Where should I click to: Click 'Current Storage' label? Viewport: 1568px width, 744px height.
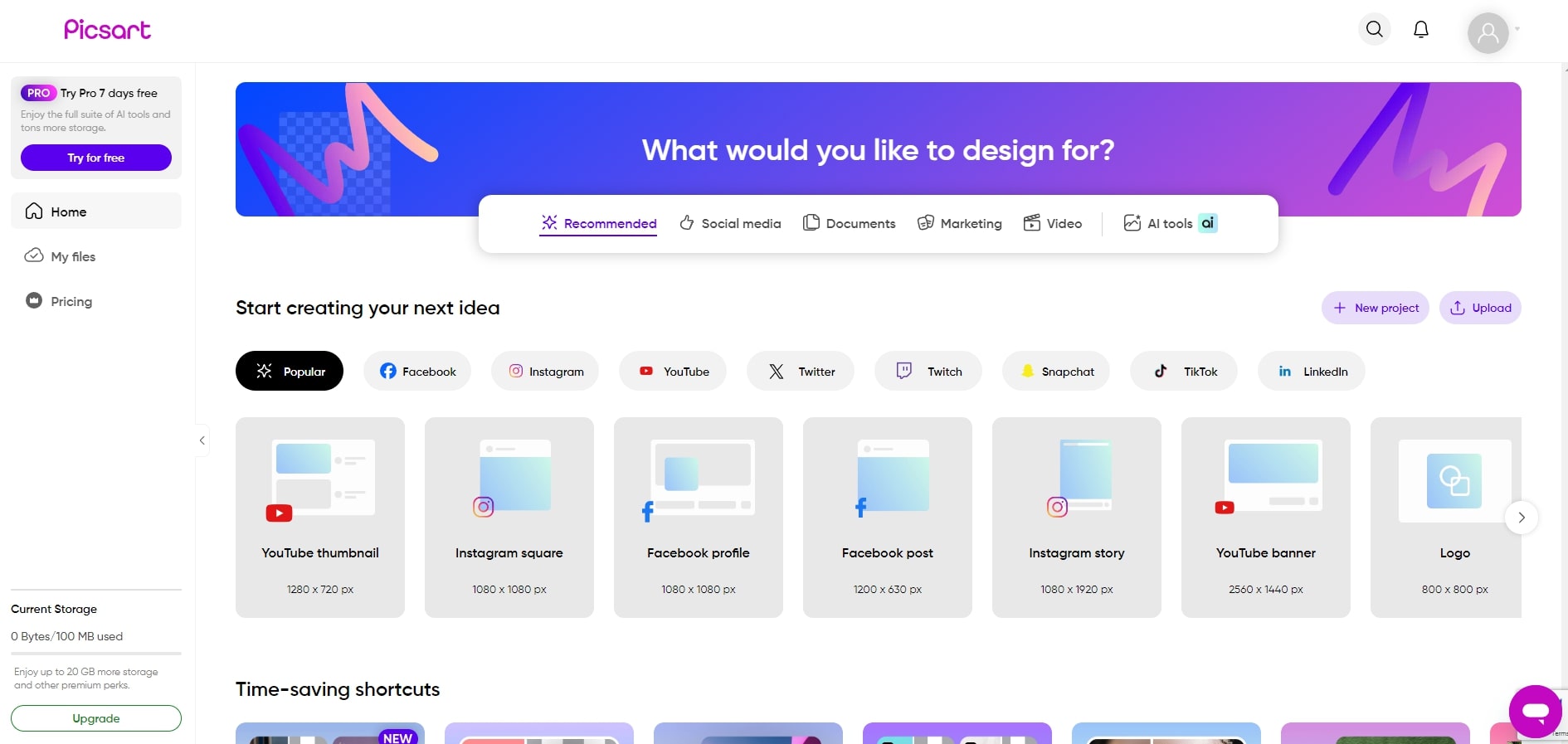tap(54, 609)
